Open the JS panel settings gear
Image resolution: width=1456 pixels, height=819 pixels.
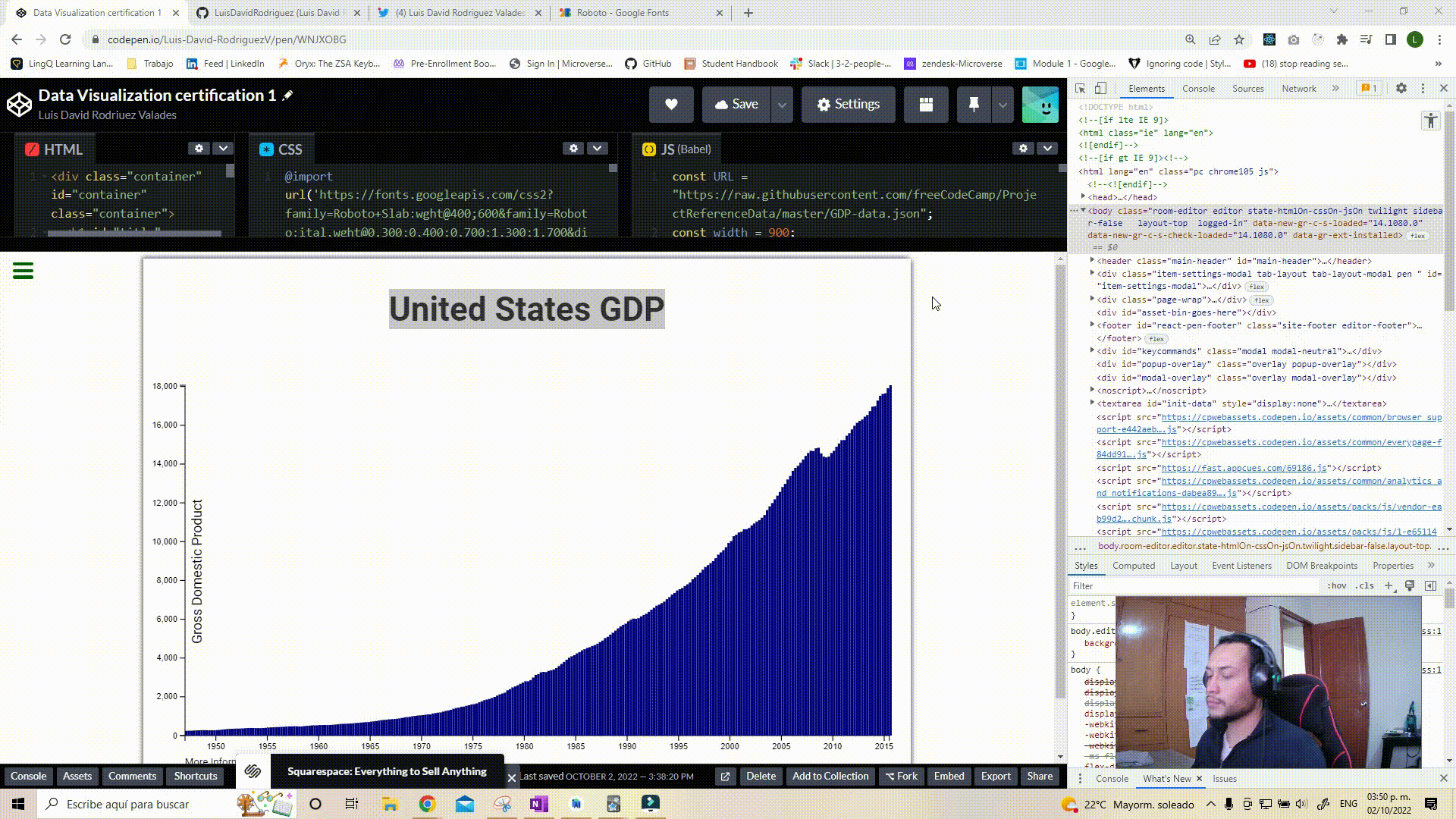1023,148
